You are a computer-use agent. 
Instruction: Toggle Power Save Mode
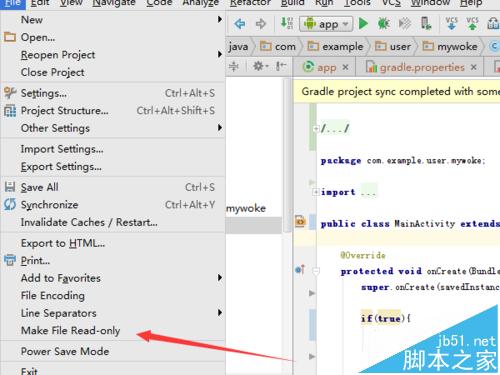point(112,351)
